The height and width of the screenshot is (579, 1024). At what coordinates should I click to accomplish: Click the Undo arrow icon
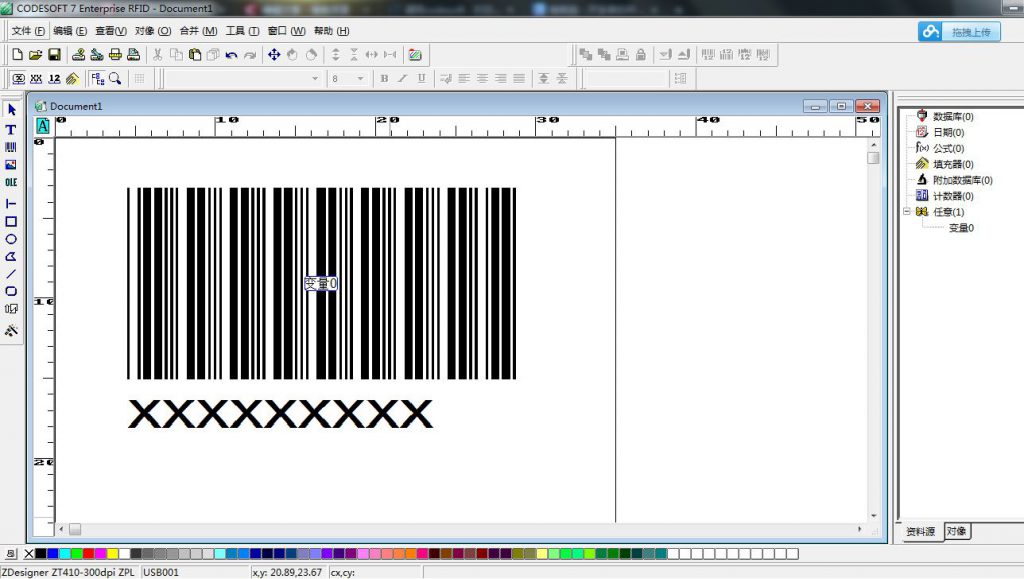(x=232, y=54)
